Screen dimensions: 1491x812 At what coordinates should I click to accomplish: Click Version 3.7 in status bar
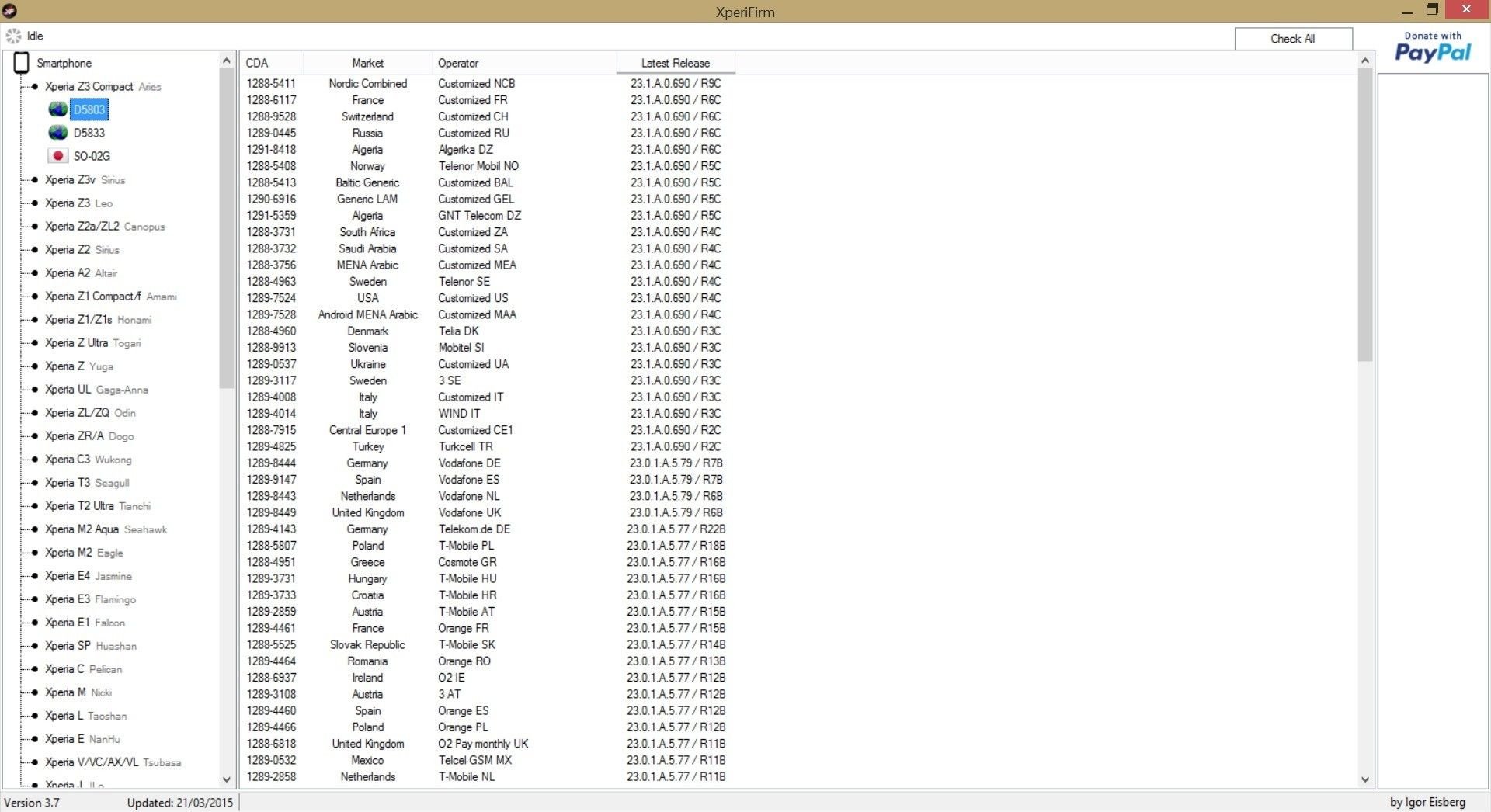32,803
